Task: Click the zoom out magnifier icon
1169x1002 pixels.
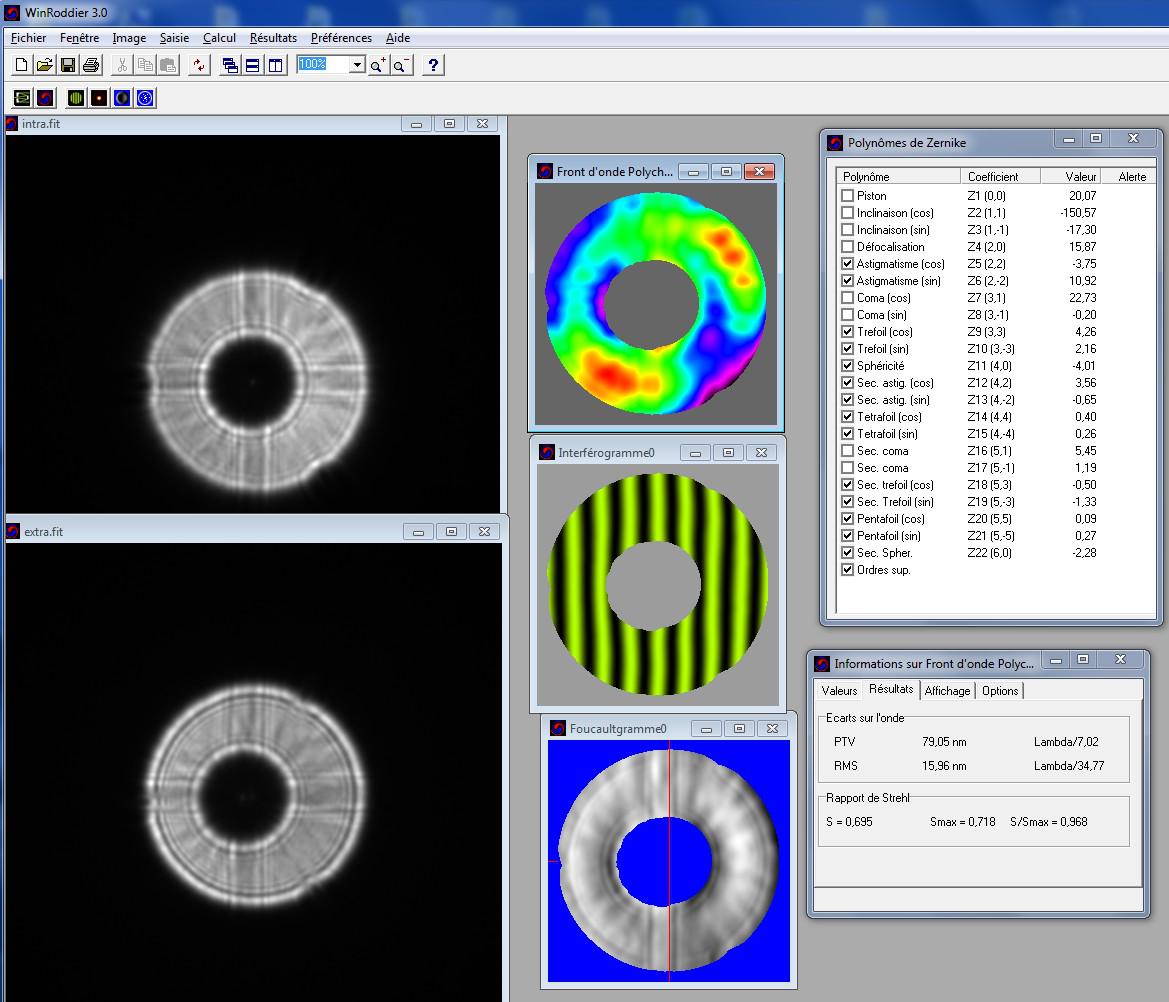Action: pos(401,65)
